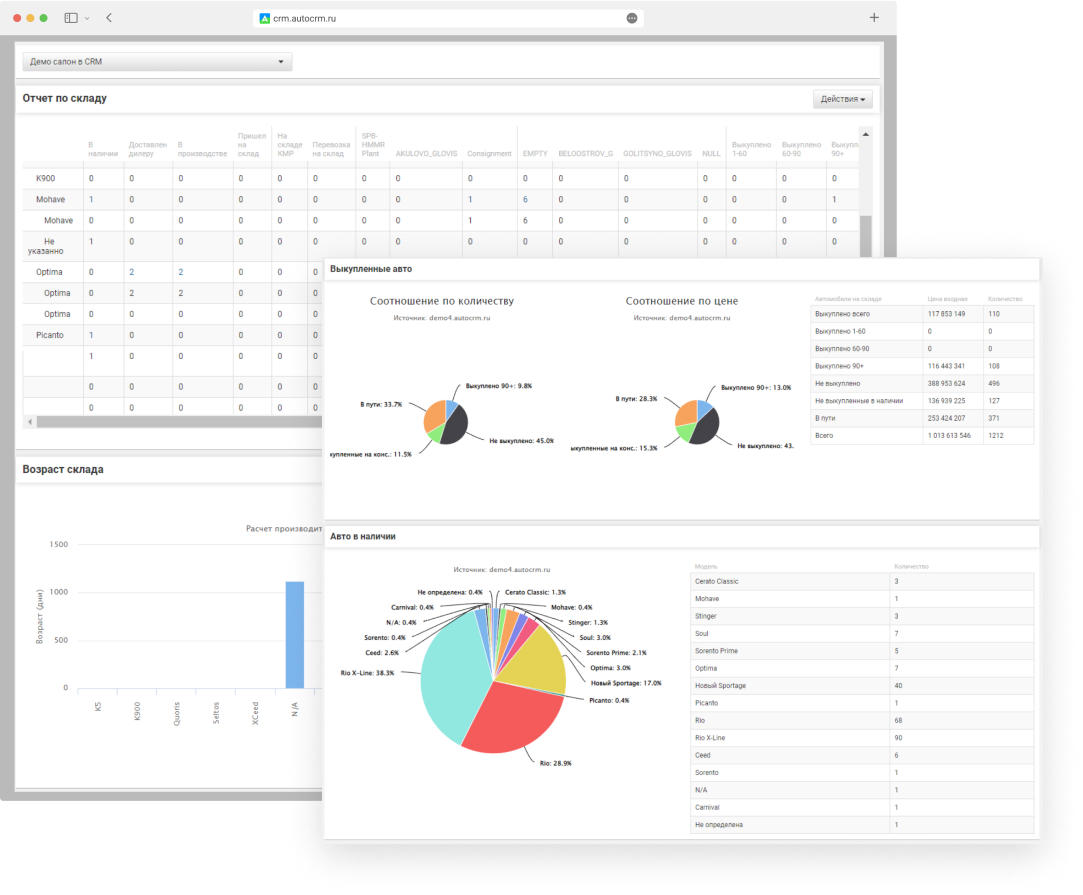Click the ellipsis icon in address bar

coord(632,18)
